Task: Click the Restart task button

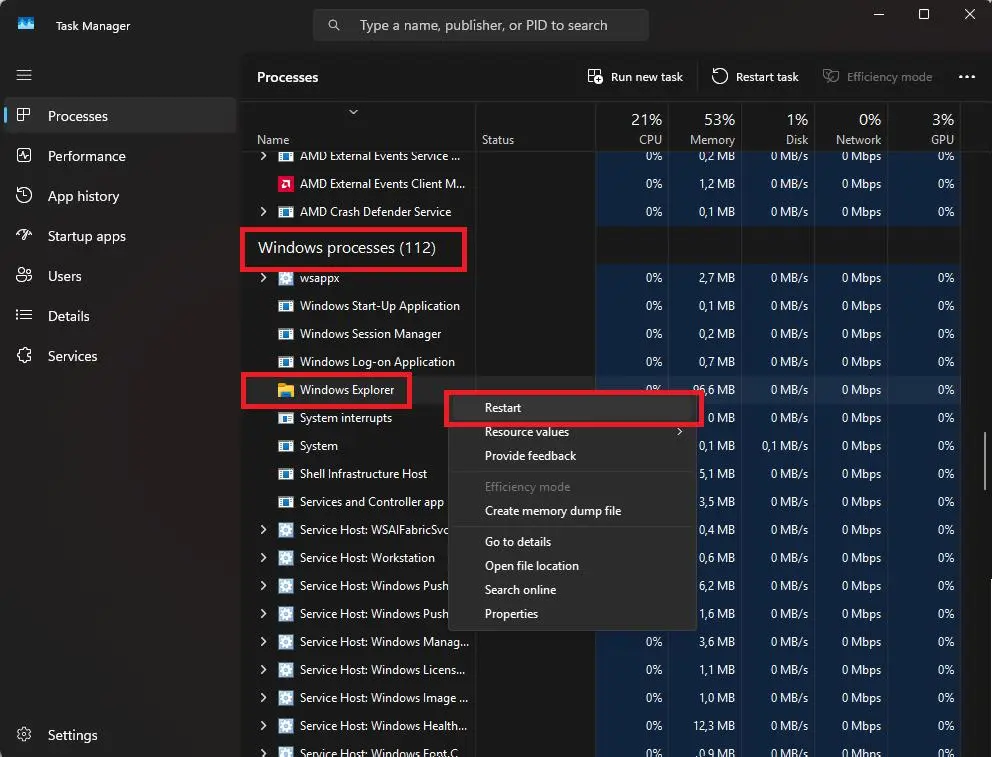Action: click(x=755, y=77)
